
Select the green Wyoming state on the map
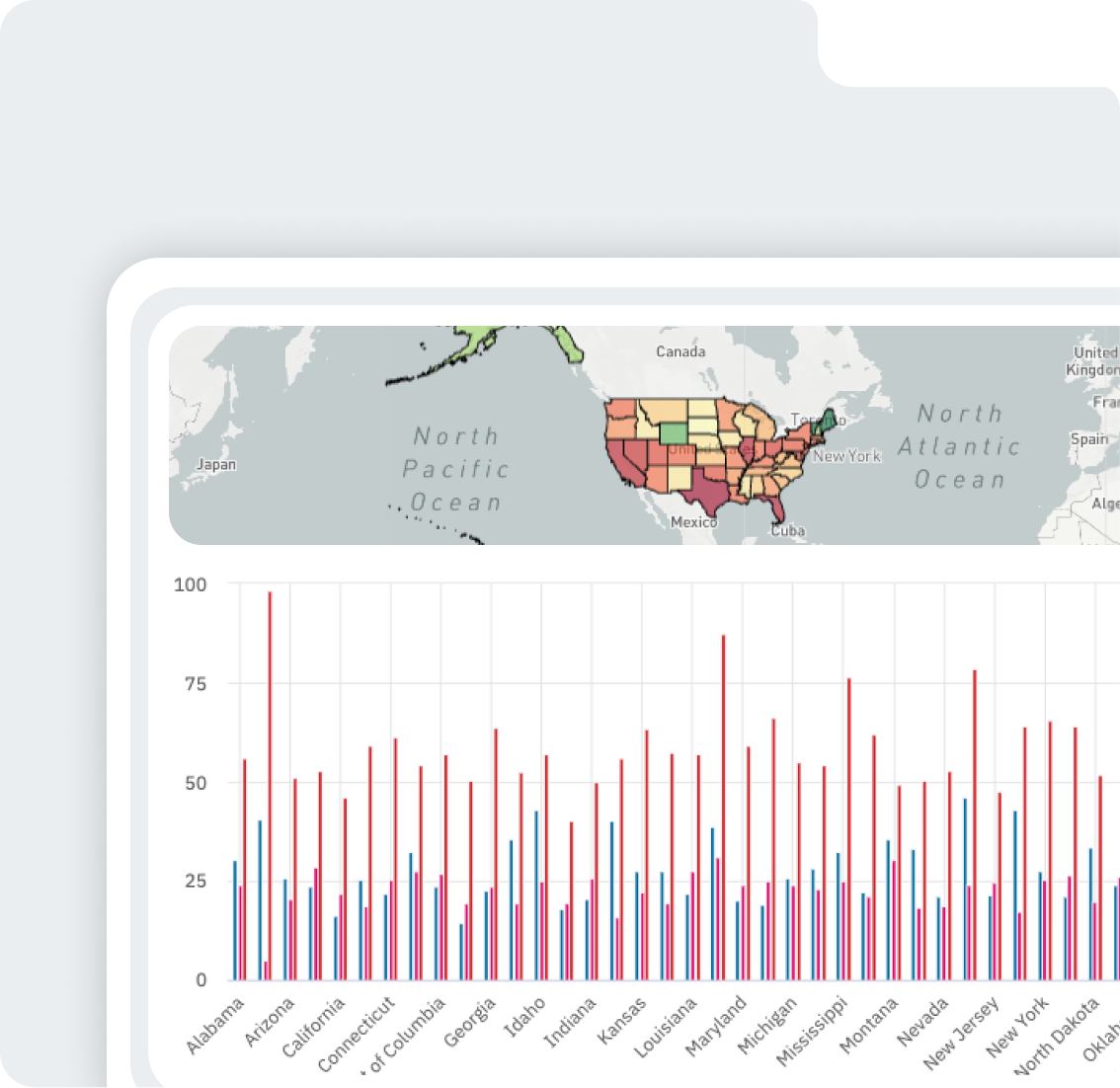click(x=673, y=434)
